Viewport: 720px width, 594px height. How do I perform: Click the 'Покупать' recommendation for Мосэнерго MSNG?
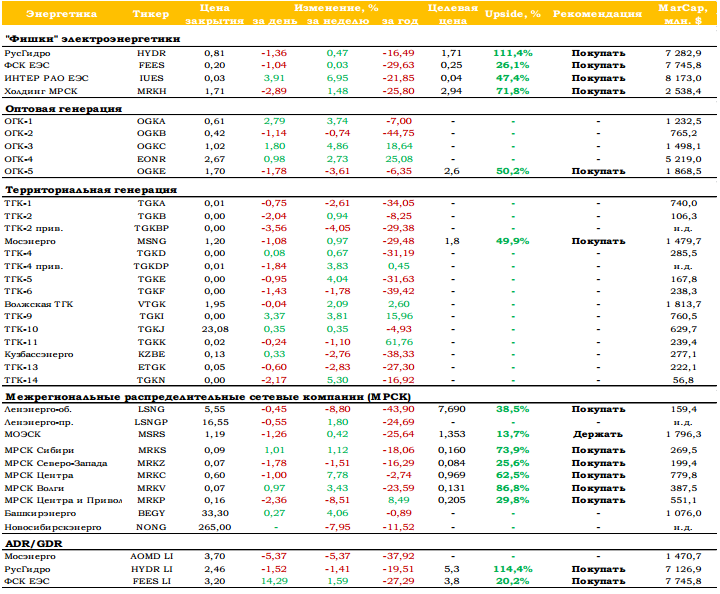point(598,241)
